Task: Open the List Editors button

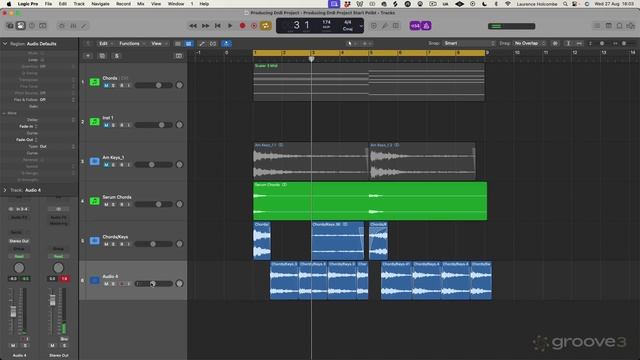Action: [597, 26]
